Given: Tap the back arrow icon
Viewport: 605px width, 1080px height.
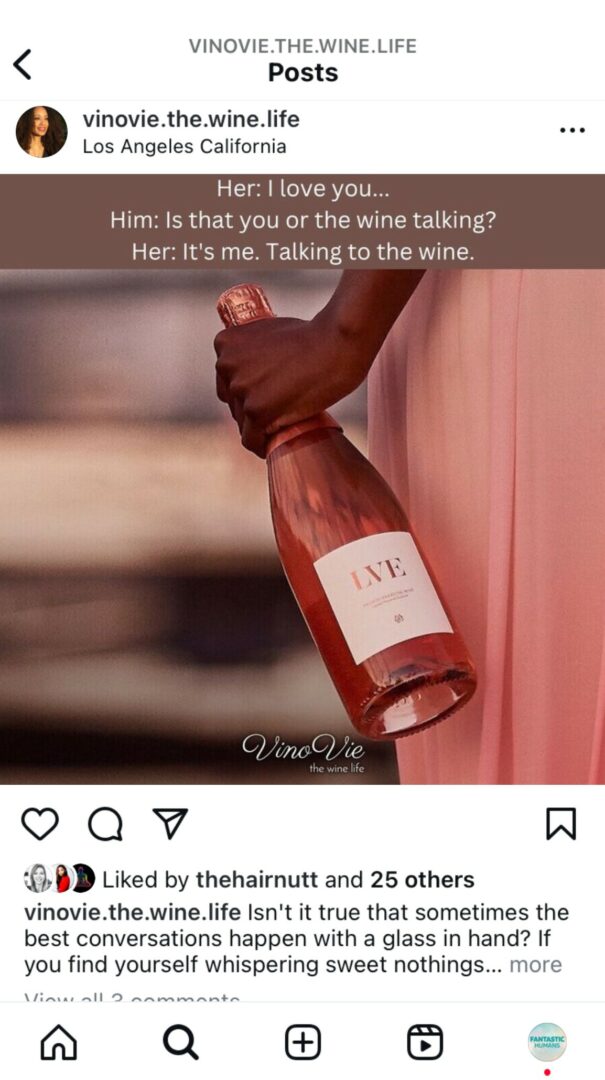Looking at the screenshot, I should tap(22, 65).
